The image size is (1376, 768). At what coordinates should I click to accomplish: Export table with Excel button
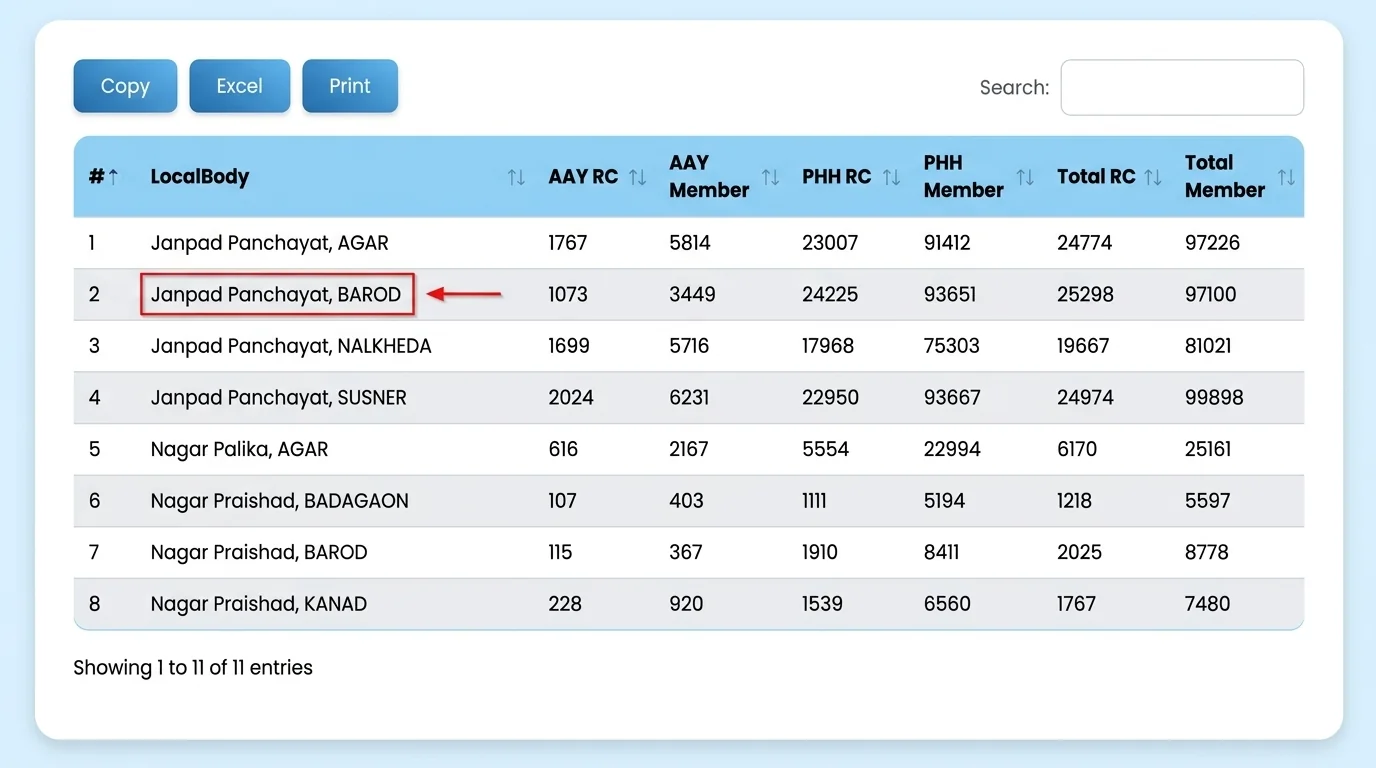[x=240, y=86]
